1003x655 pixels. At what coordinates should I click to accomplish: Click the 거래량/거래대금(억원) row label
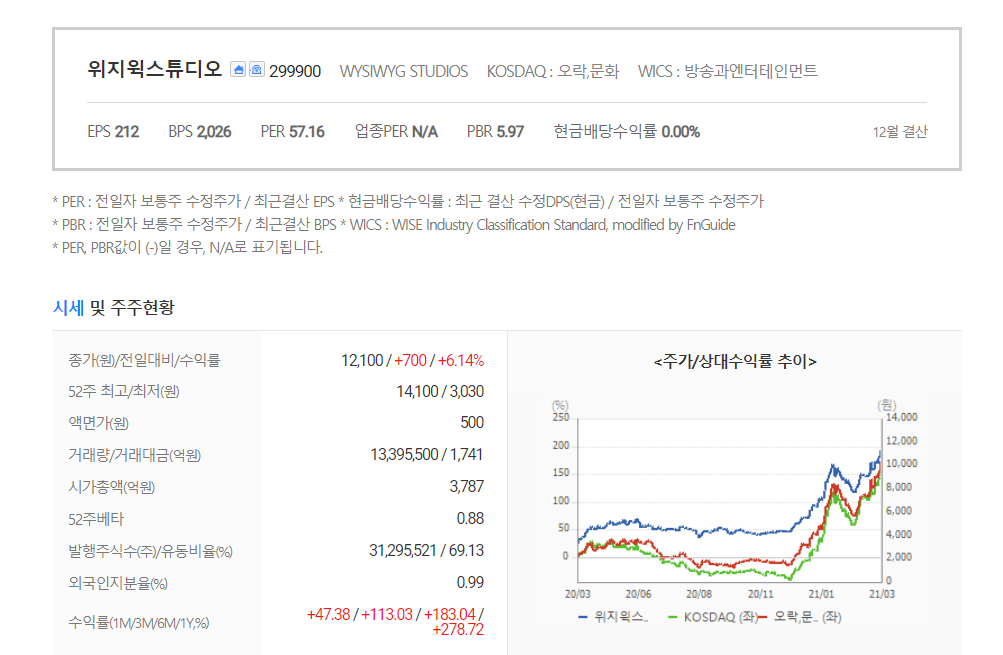(x=134, y=455)
